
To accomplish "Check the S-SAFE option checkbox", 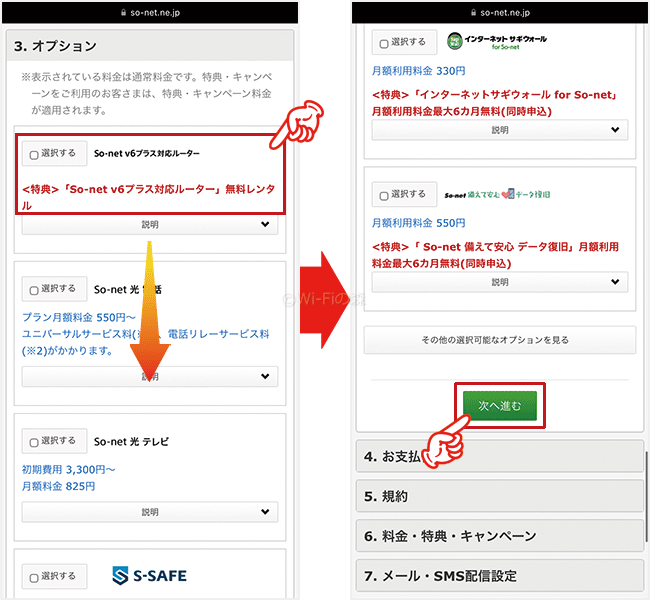I will 34,578.
